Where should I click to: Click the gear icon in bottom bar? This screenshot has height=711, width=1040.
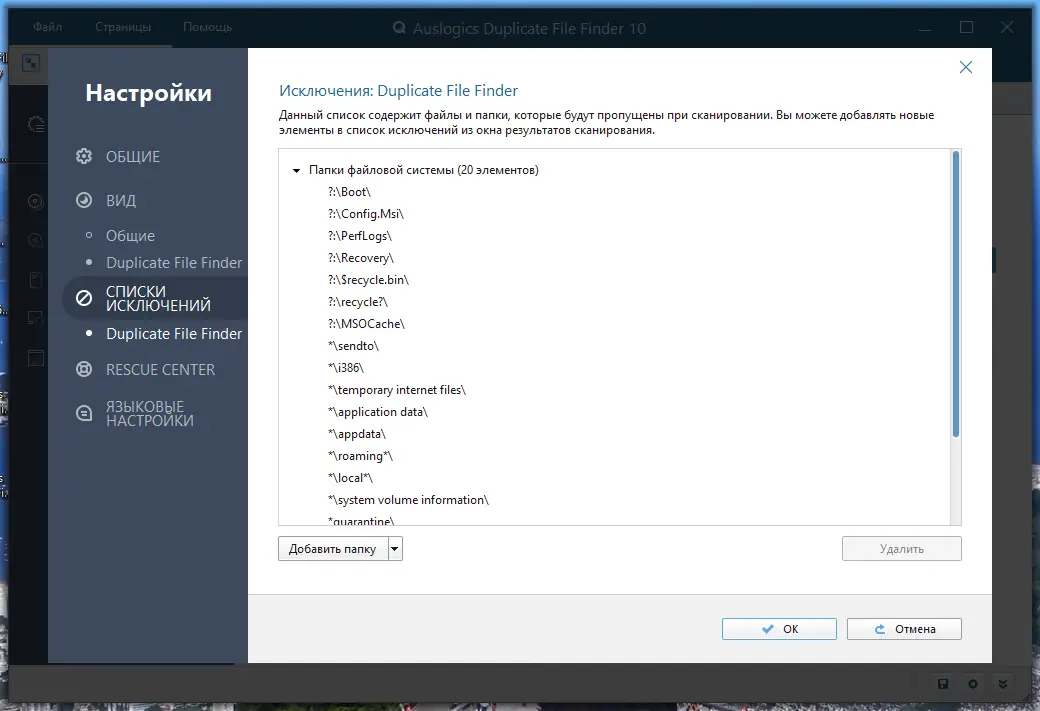[972, 684]
